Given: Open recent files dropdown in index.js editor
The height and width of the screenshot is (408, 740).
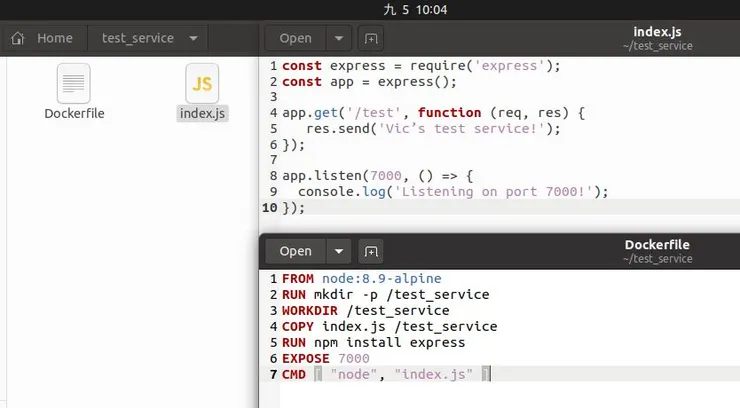Looking at the screenshot, I should click(x=340, y=38).
